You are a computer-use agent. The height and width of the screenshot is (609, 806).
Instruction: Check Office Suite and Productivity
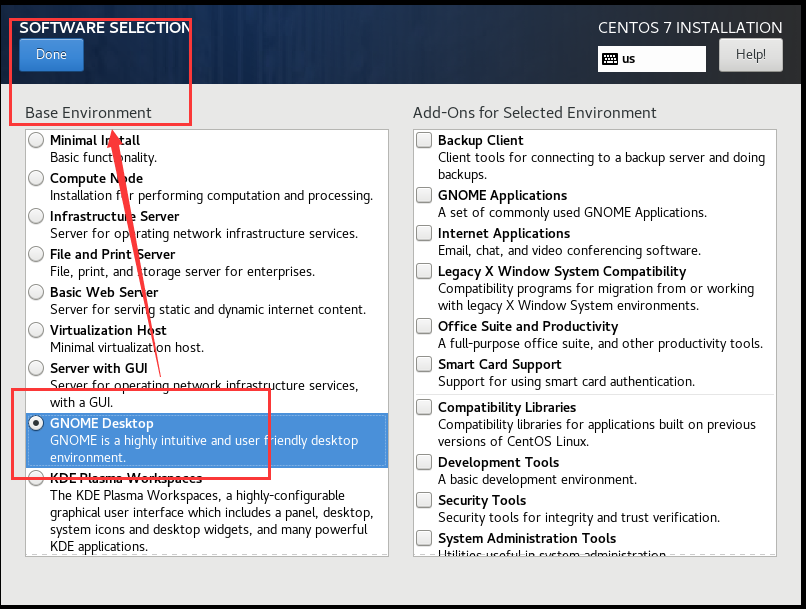pyautogui.click(x=424, y=327)
